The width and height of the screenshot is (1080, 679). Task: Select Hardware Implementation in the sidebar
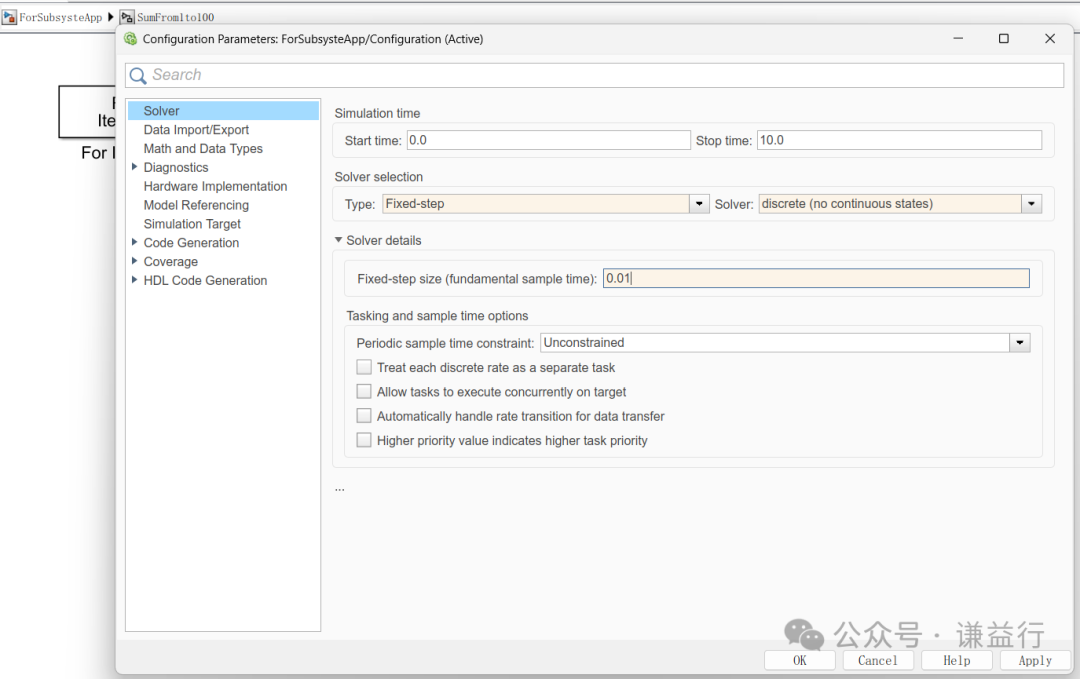pos(215,186)
